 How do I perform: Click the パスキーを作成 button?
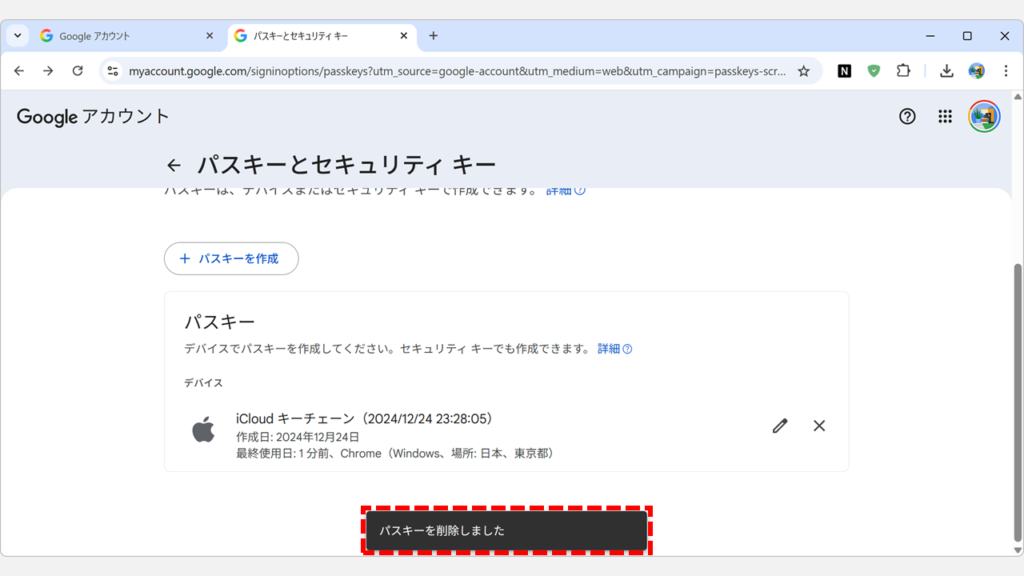(x=231, y=258)
